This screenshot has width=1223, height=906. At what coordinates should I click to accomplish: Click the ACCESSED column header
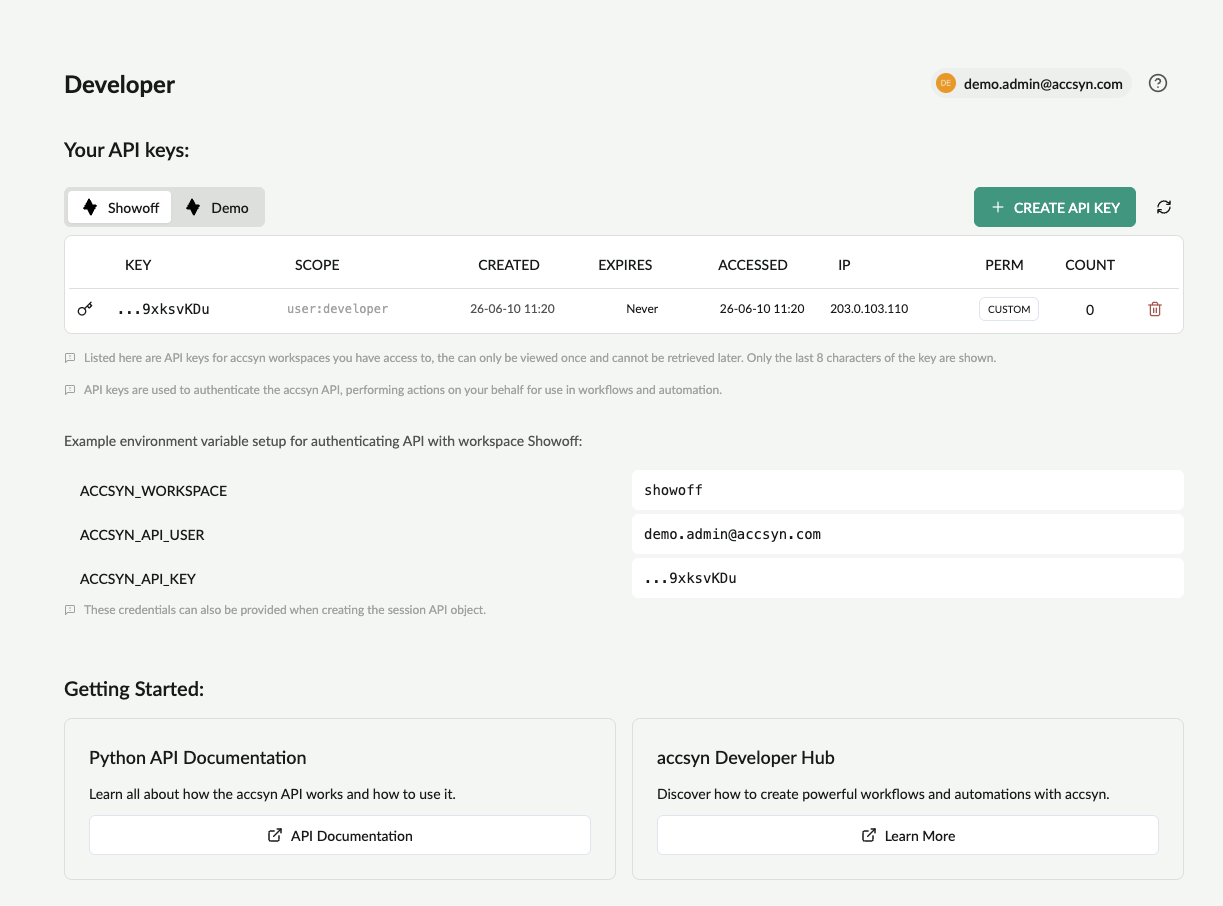753,265
